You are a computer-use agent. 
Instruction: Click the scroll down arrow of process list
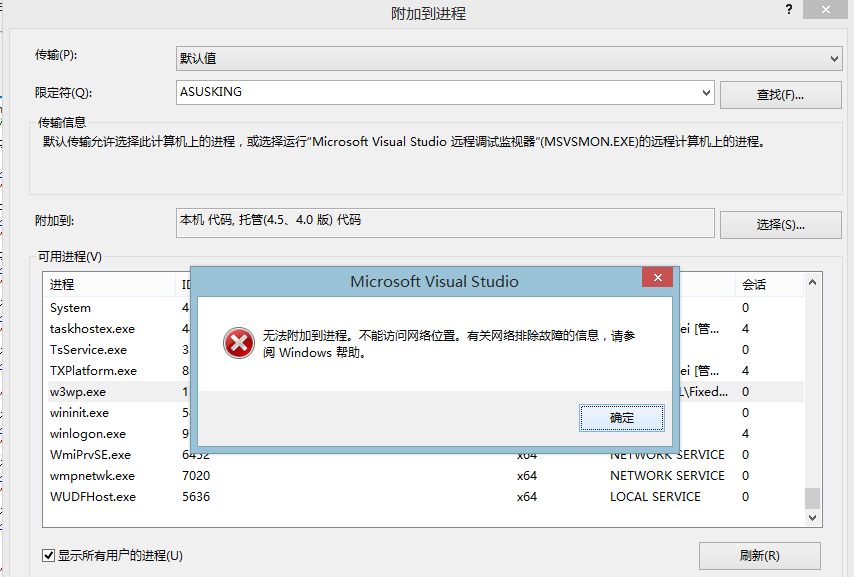[x=812, y=518]
